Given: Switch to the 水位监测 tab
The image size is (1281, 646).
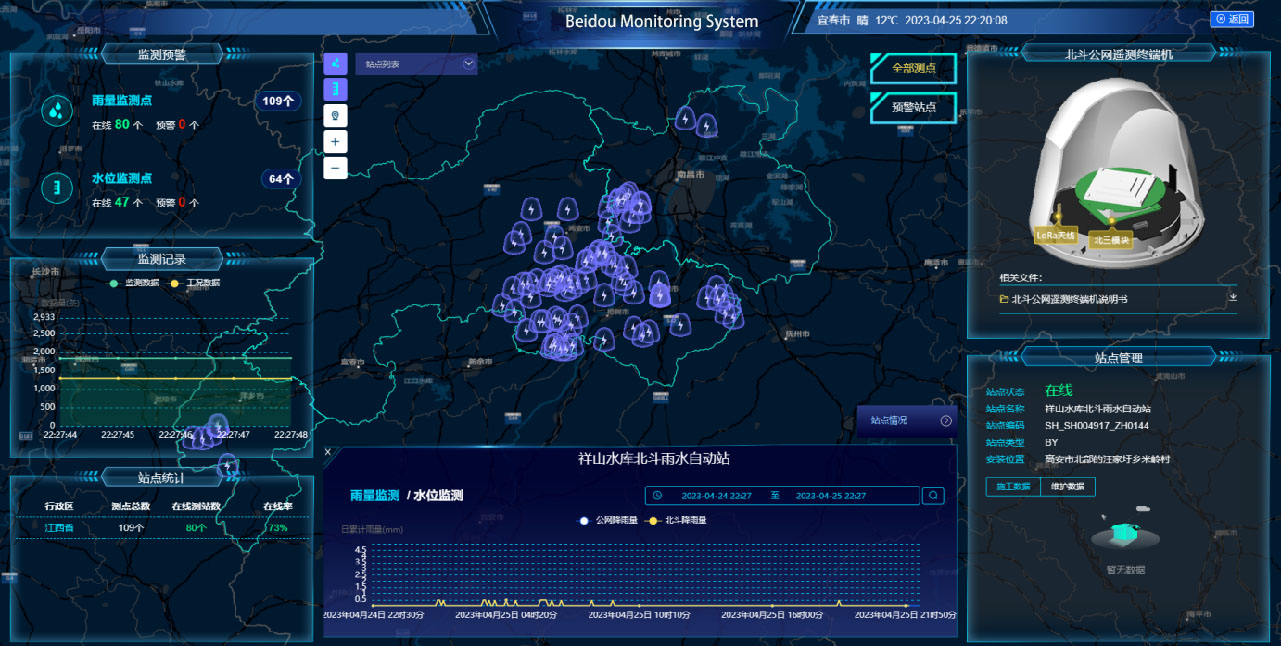Looking at the screenshot, I should point(438,495).
